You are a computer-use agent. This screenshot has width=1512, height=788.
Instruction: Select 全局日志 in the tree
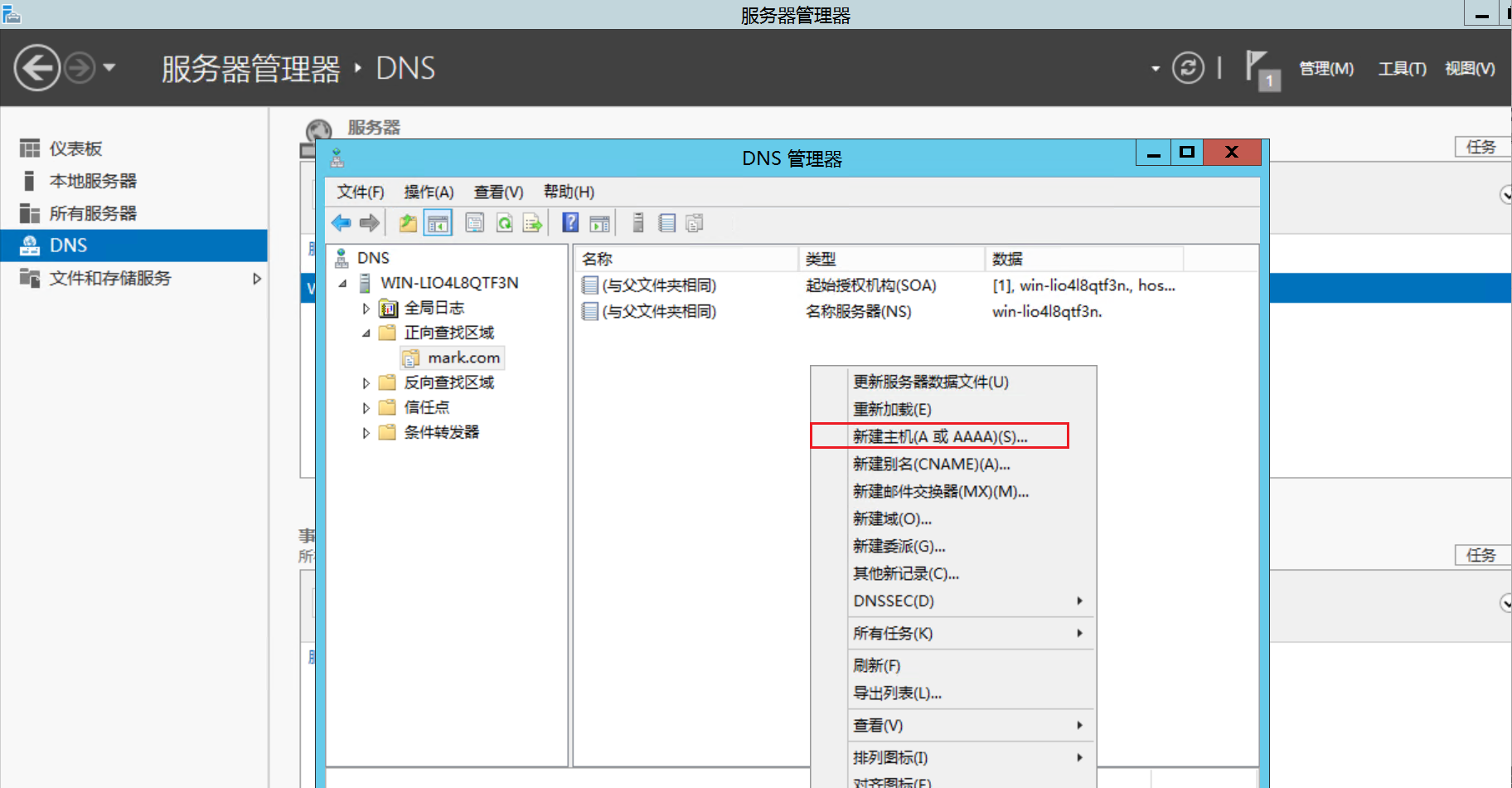tap(434, 308)
